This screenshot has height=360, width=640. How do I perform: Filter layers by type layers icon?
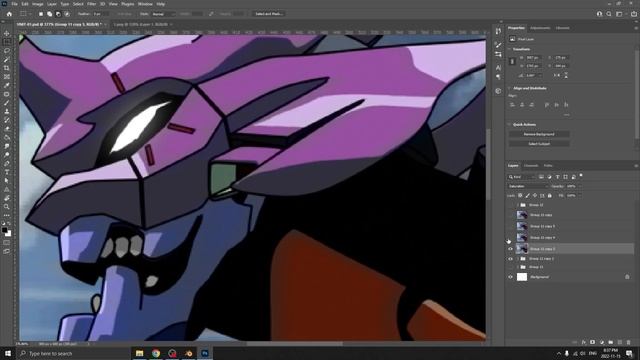[558, 177]
